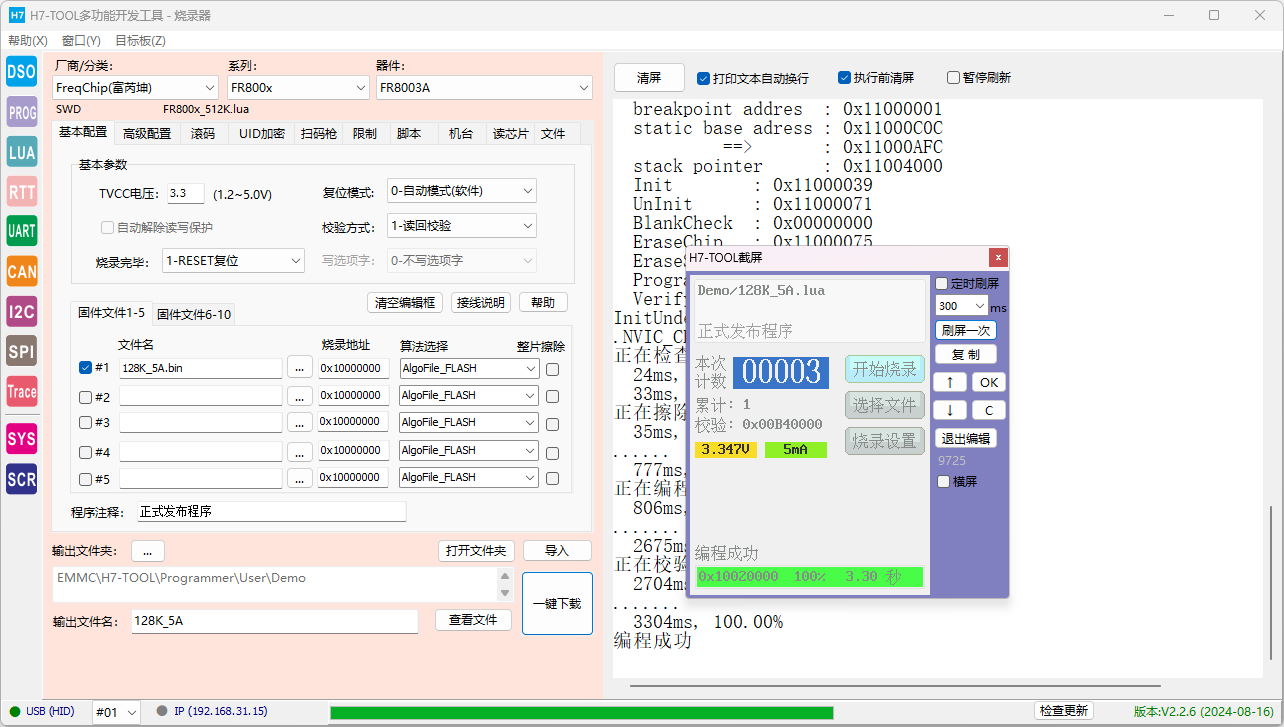Open the 系列 FR800x dropdown

298,88
